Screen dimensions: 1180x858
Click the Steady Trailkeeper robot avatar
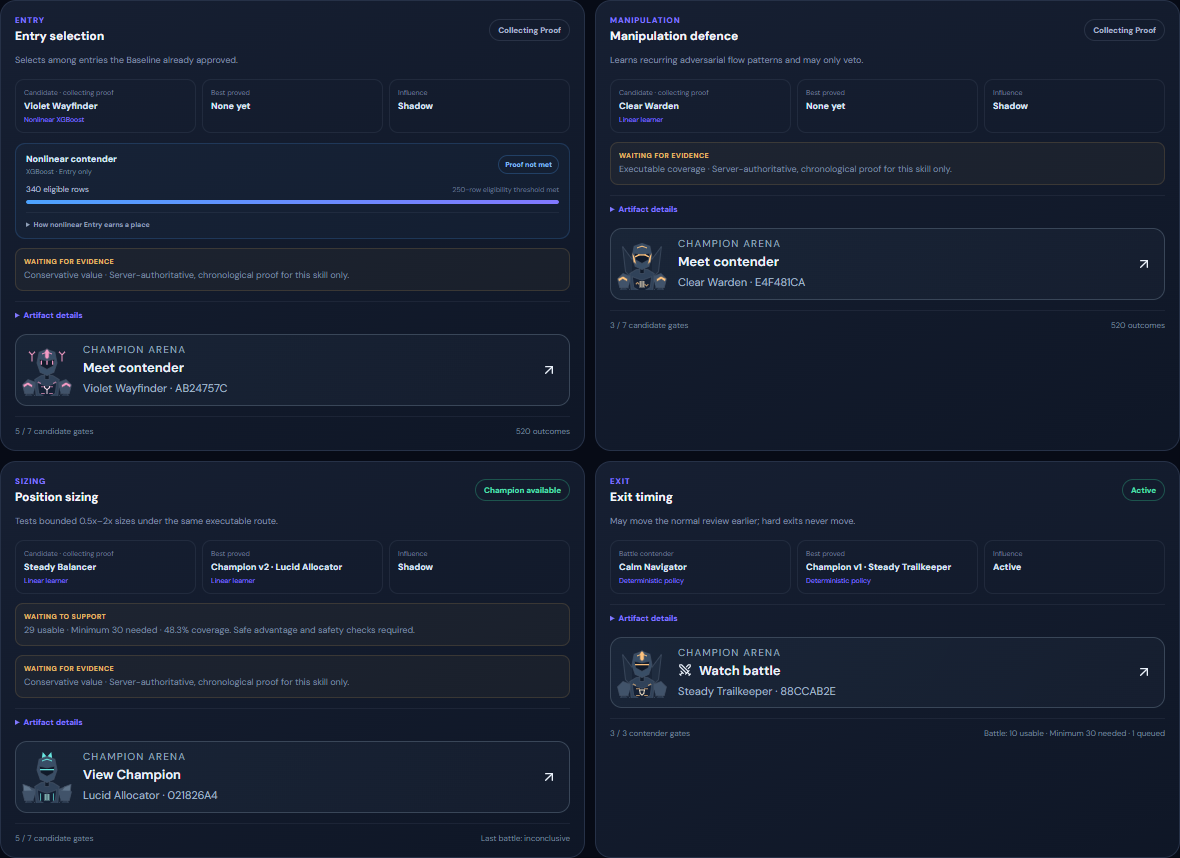coord(642,674)
